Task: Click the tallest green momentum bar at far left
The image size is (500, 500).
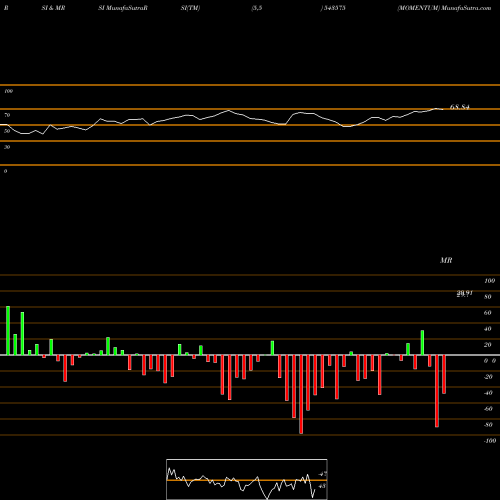Action: tap(8, 330)
